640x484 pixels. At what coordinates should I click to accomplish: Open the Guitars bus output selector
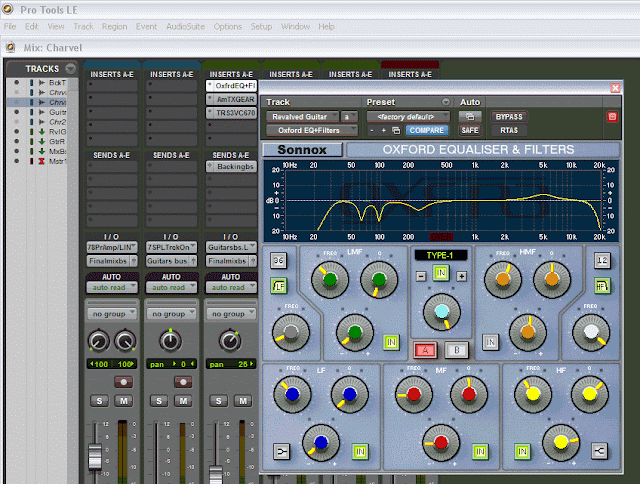point(171,261)
